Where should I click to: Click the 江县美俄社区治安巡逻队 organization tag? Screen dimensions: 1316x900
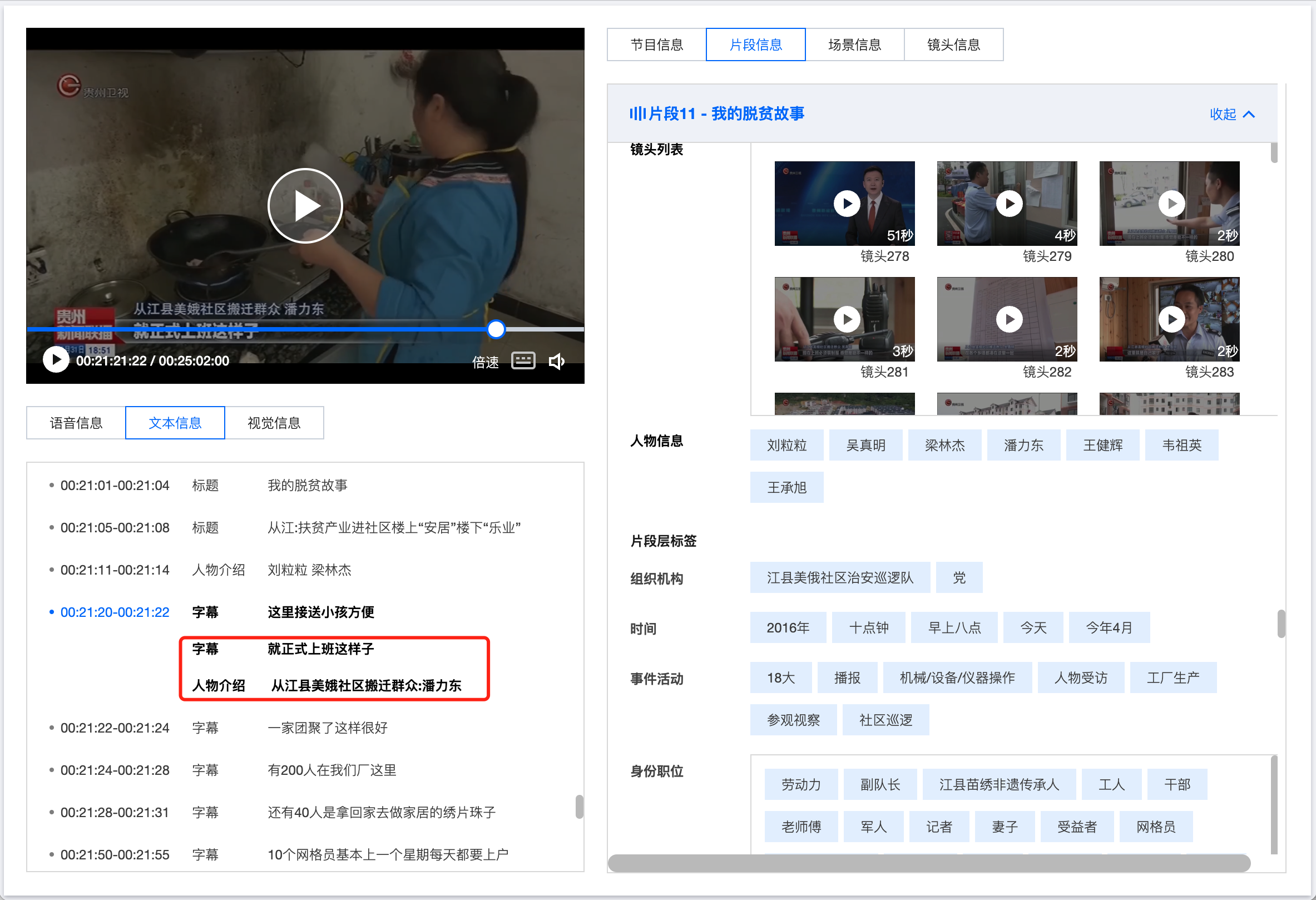[840, 578]
